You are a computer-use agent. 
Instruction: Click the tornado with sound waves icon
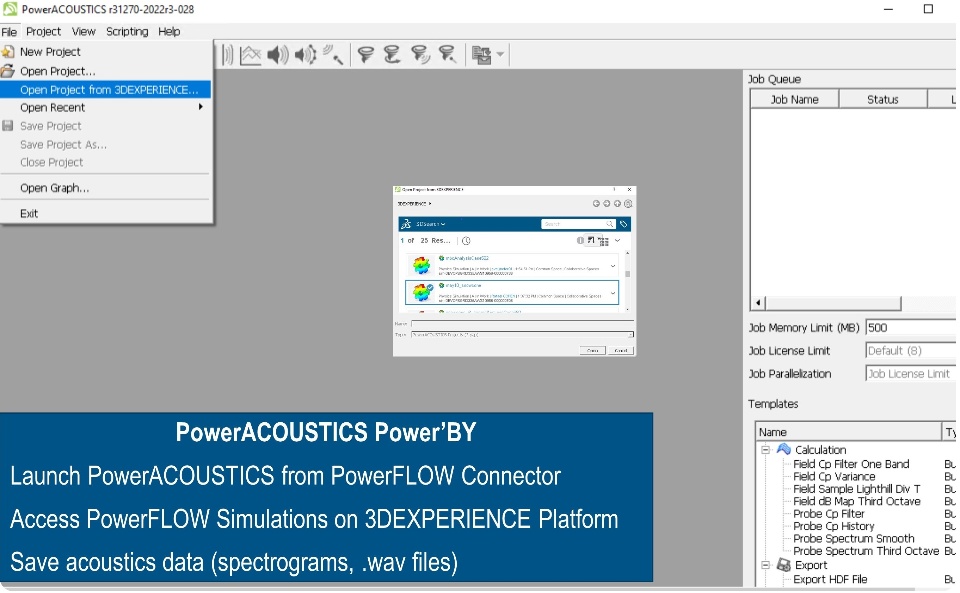[x=421, y=55]
